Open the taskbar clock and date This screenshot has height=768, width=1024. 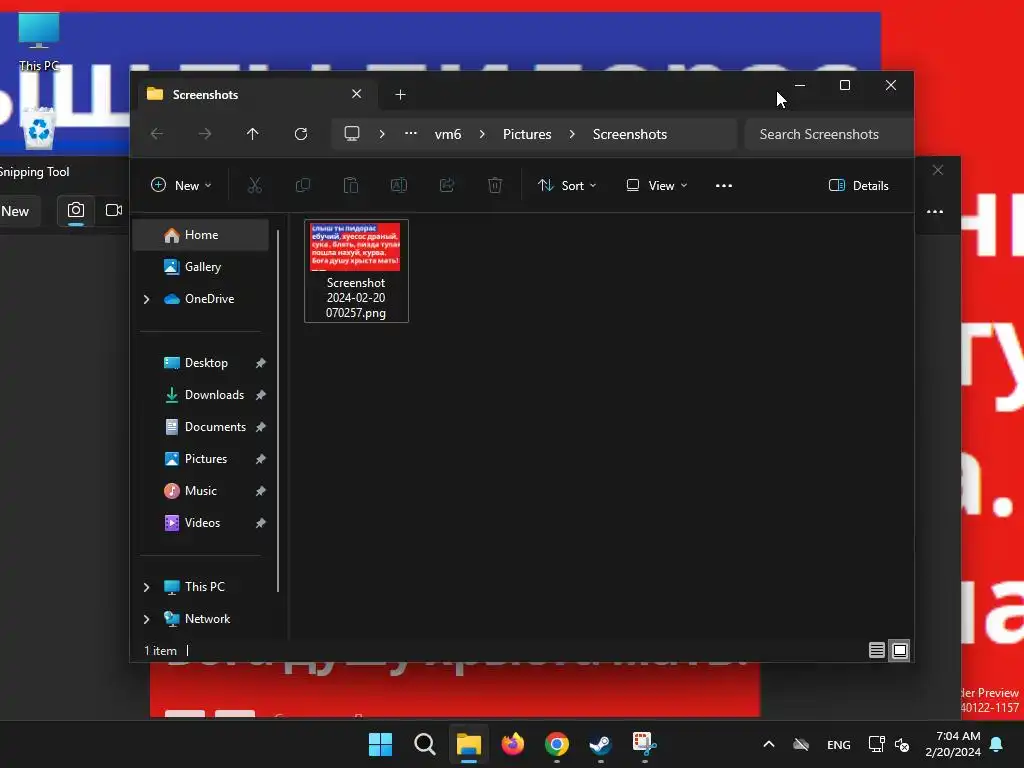point(953,744)
